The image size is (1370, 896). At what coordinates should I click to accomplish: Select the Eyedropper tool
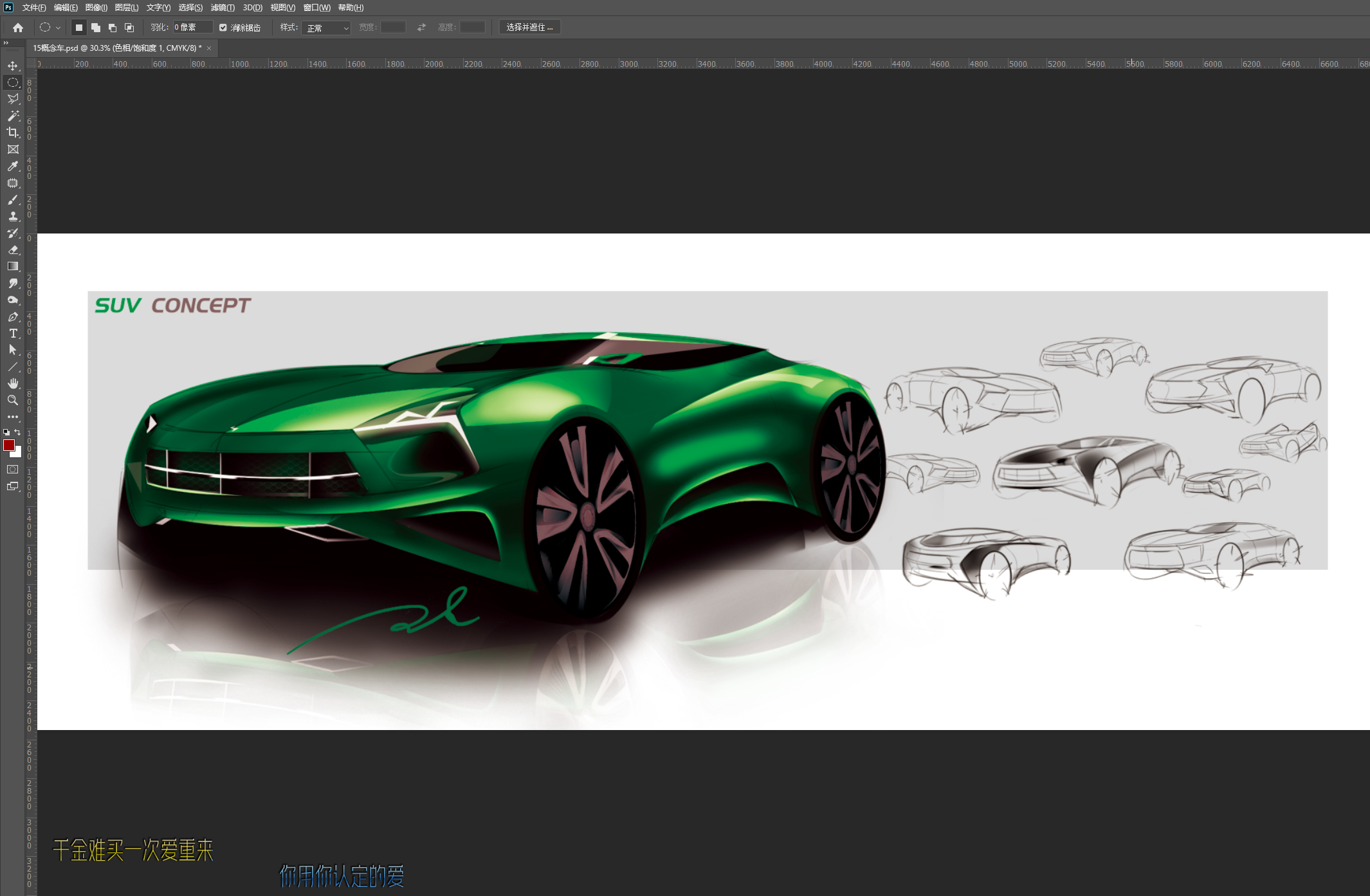(x=13, y=166)
